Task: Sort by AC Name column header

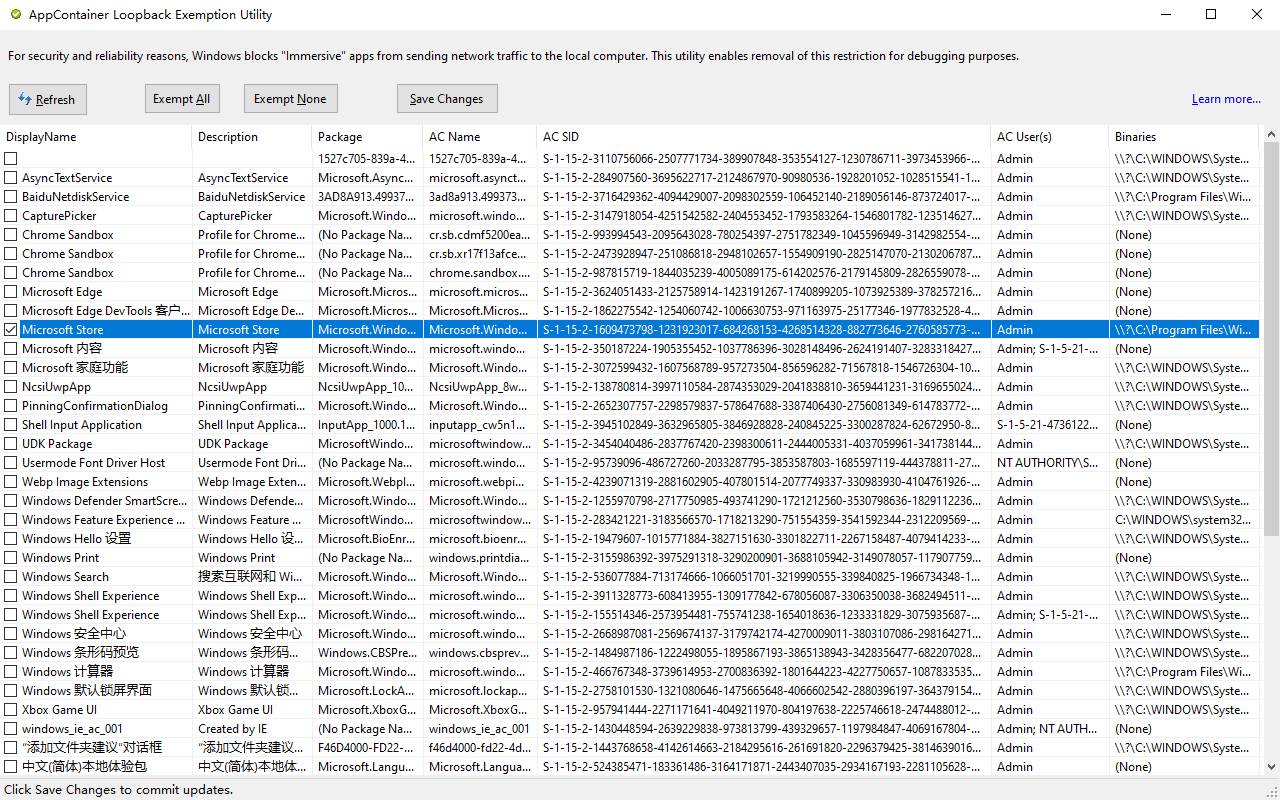Action: point(480,137)
